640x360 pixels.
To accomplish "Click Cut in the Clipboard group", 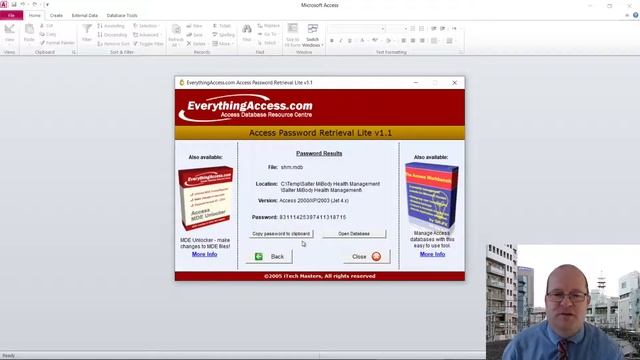I will coord(47,26).
